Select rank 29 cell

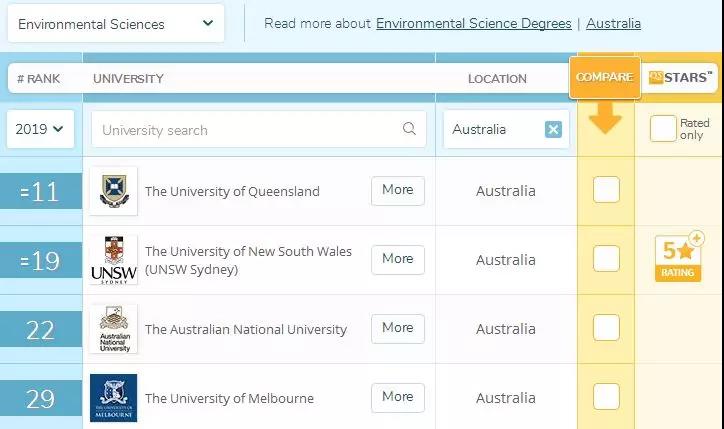point(41,399)
